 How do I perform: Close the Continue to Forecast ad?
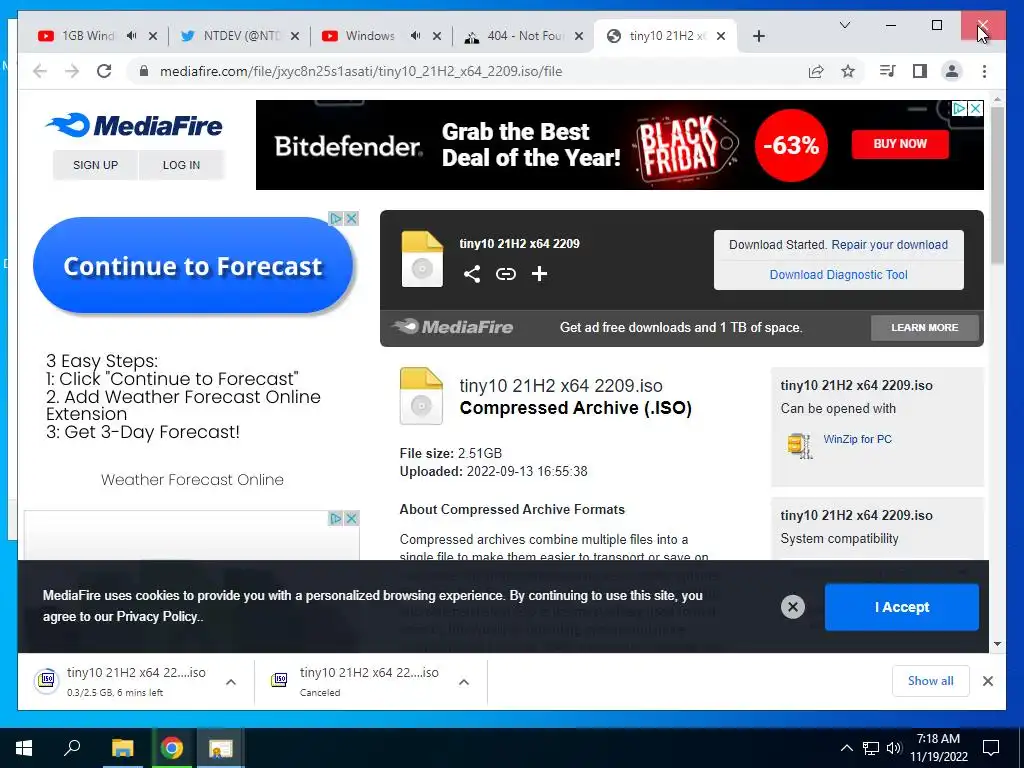[x=351, y=218]
